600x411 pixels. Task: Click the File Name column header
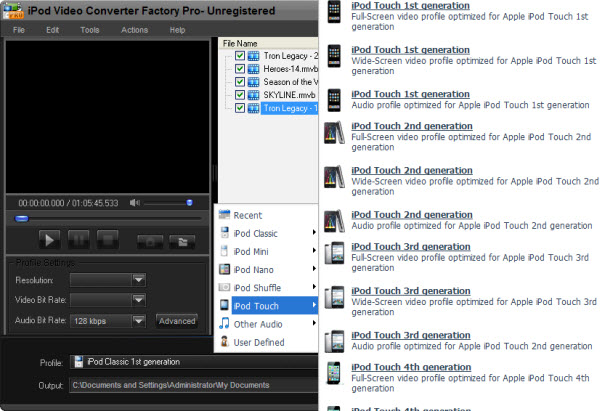(x=268, y=43)
